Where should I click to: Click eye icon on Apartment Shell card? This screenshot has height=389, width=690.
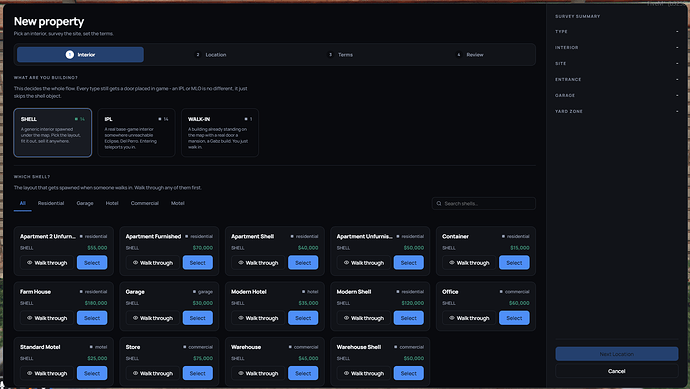coord(241,263)
